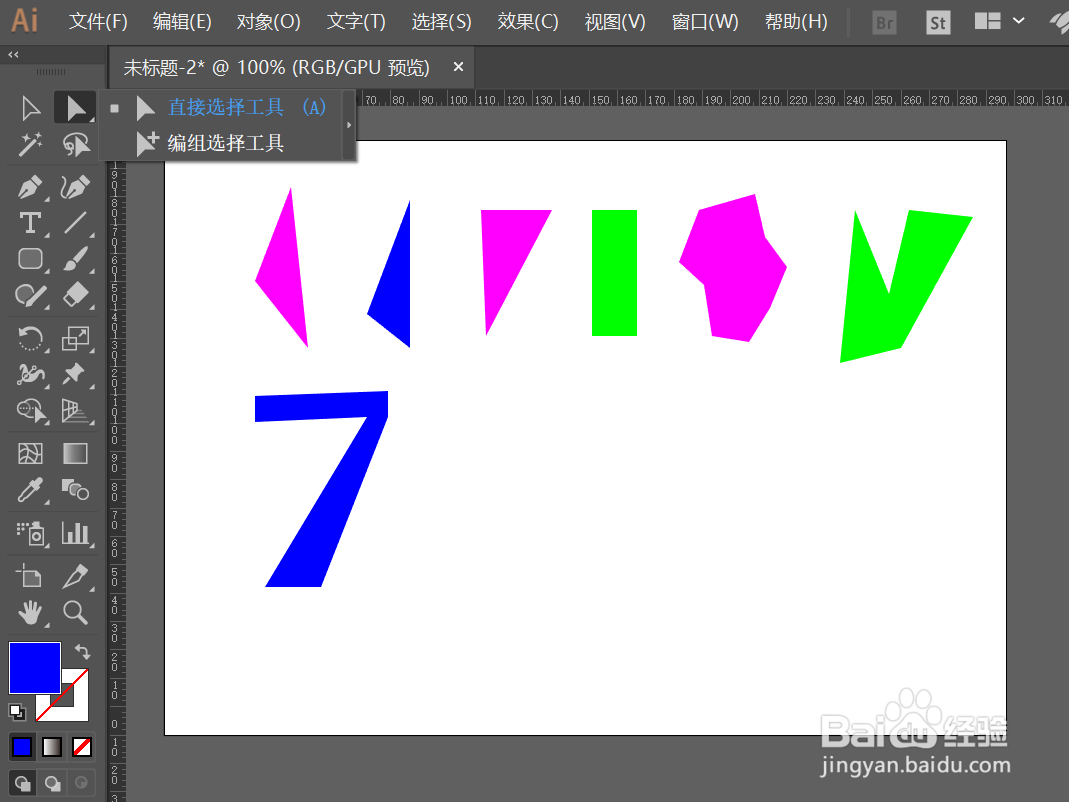Open the 文字(T) menu
The height and width of the screenshot is (802, 1069).
point(356,22)
